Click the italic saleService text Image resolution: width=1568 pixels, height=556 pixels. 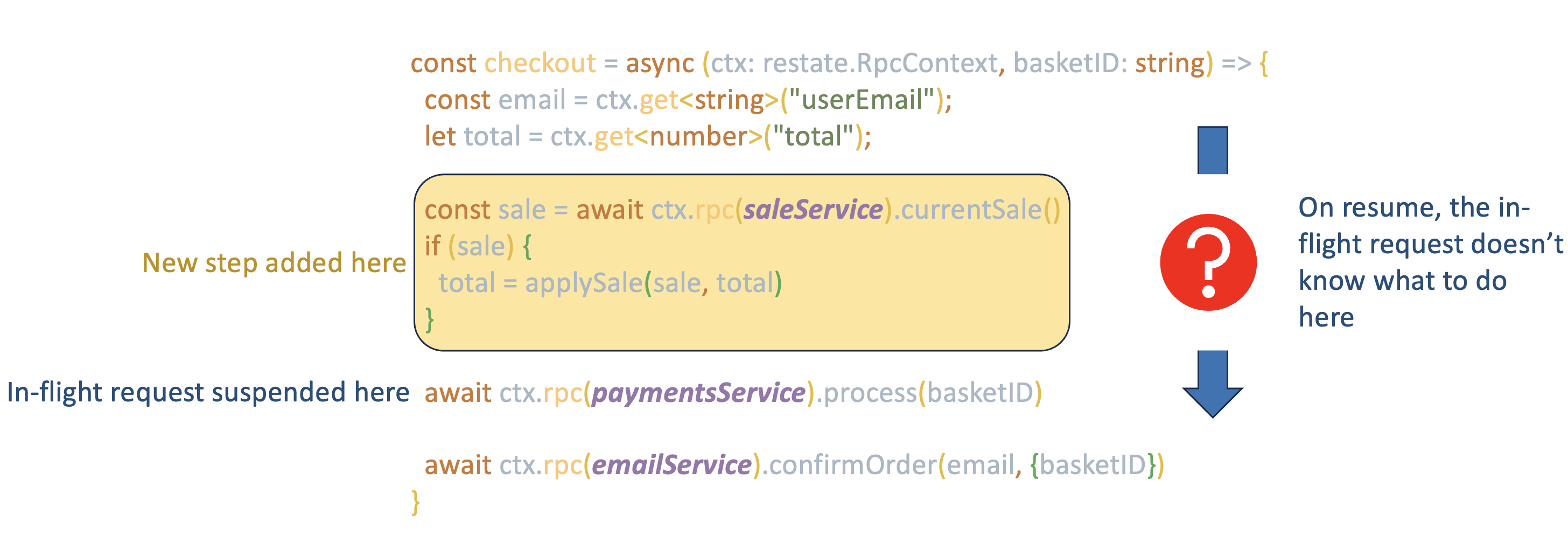pos(813,210)
